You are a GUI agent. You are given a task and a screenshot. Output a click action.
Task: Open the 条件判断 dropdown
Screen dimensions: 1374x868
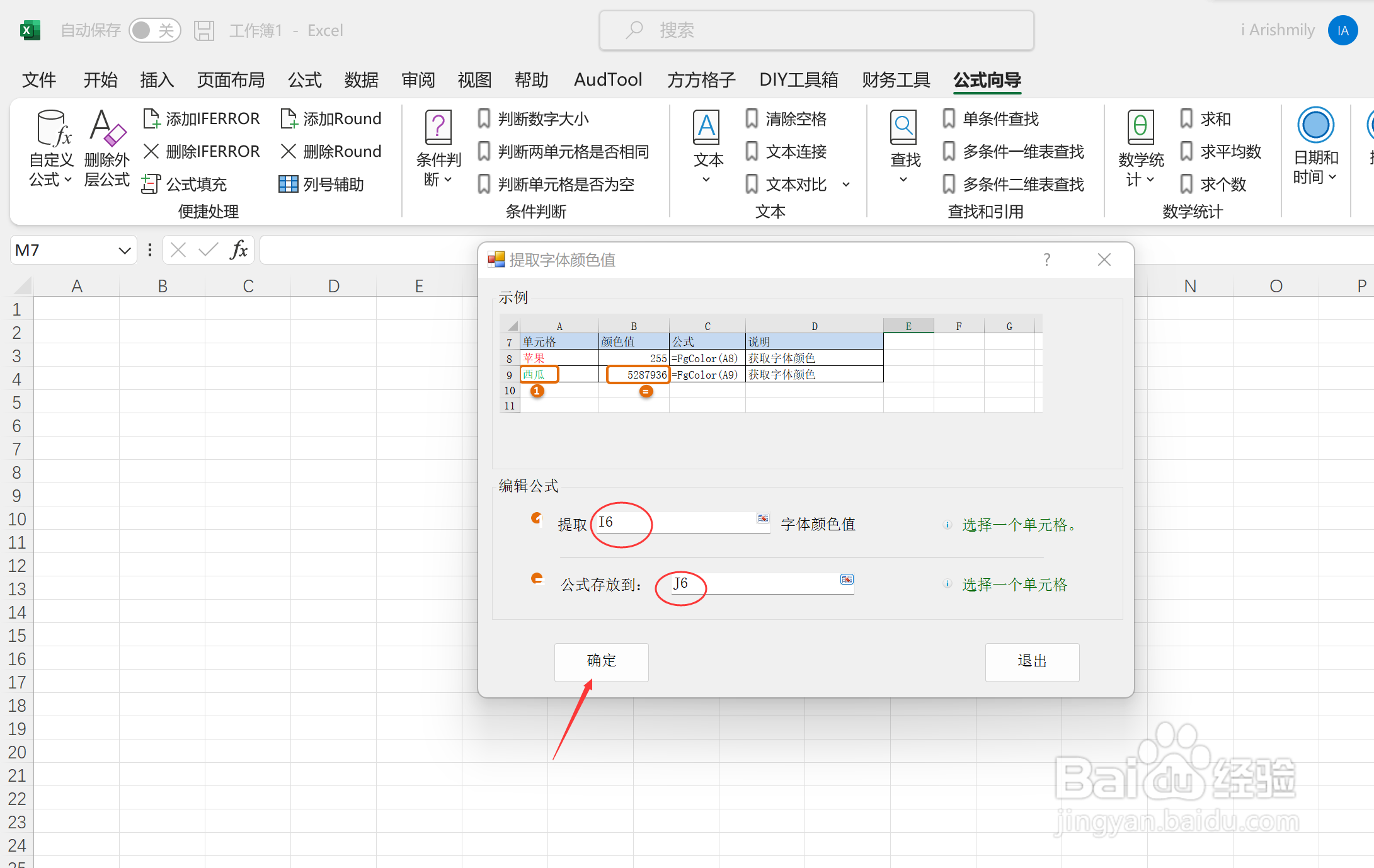pyautogui.click(x=438, y=149)
